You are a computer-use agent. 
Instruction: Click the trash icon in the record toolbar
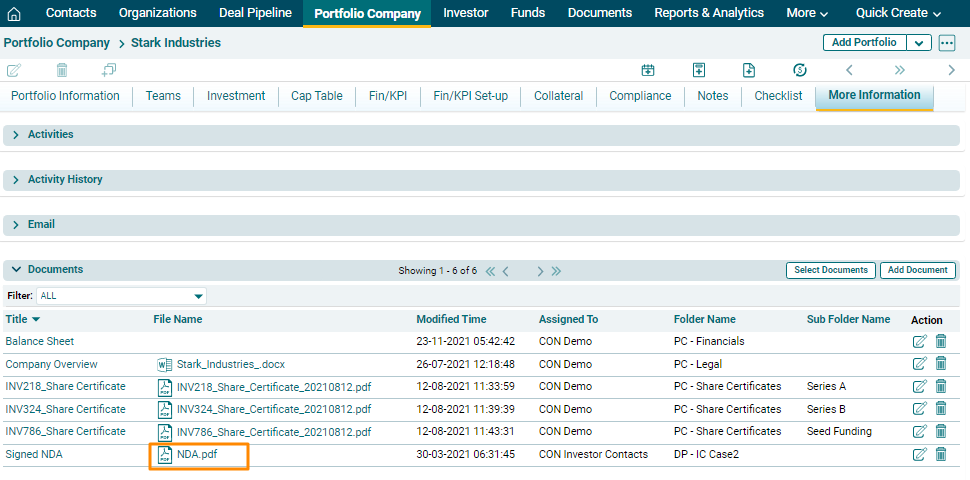point(62,70)
